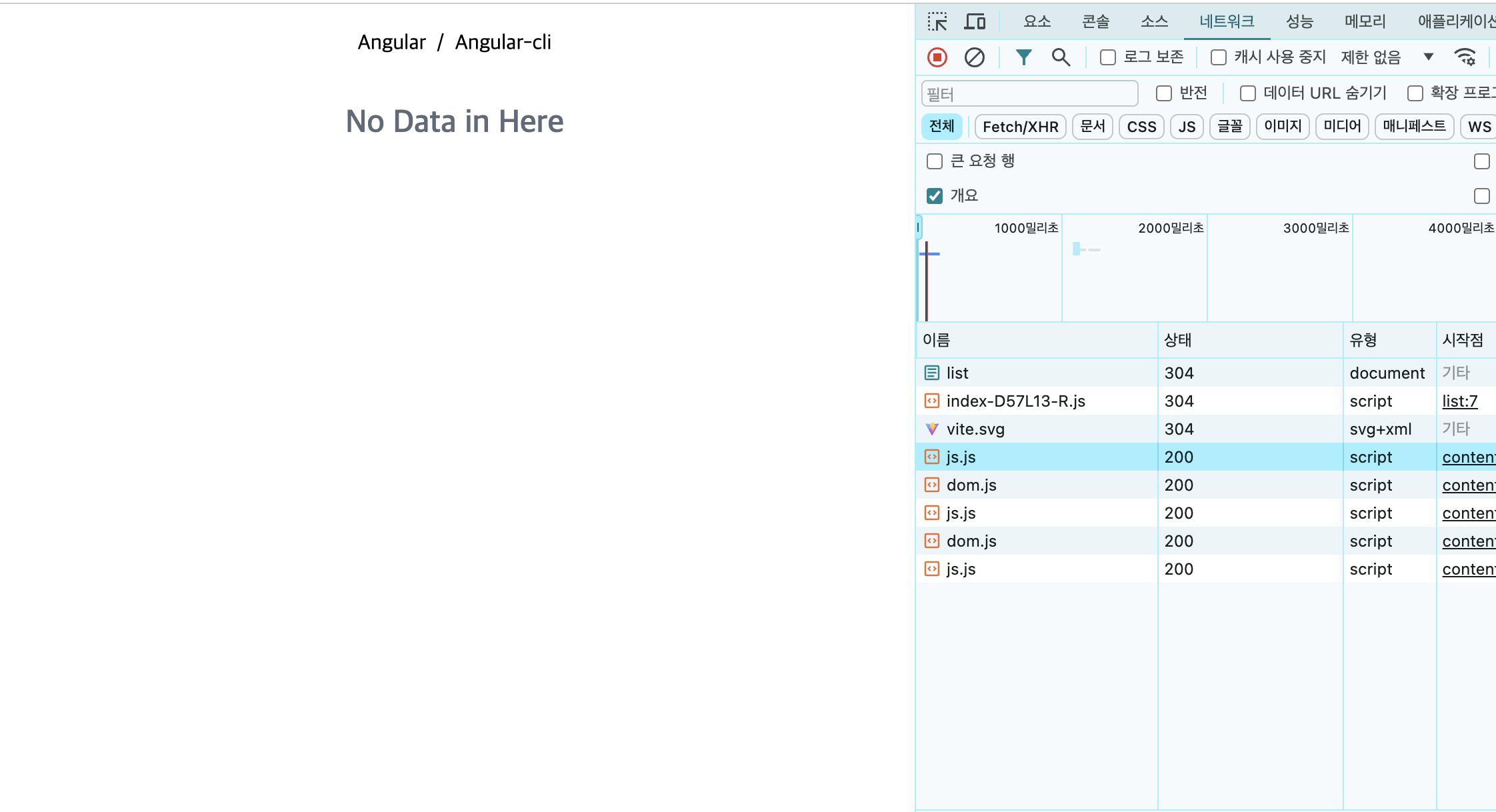
Task: Uncheck the 개요 checkbox
Action: [935, 195]
